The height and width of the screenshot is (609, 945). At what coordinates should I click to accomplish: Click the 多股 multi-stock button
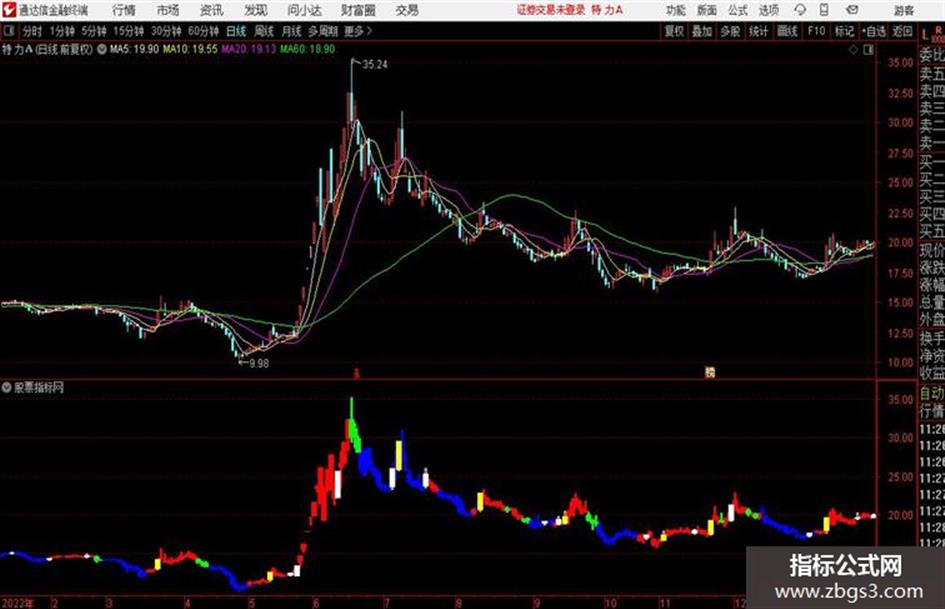(x=729, y=31)
